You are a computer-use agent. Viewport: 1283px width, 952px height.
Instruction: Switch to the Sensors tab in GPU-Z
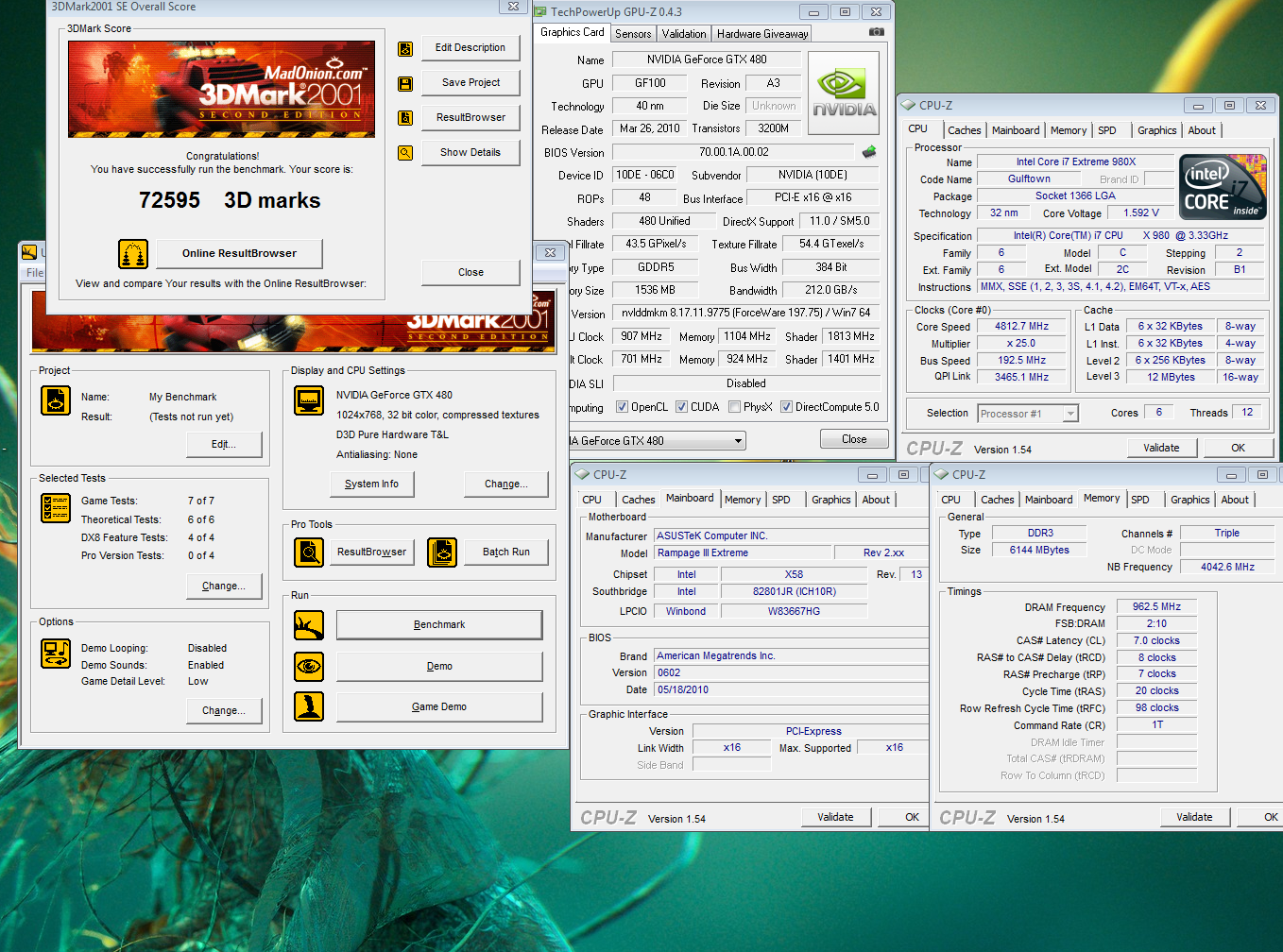[x=633, y=34]
